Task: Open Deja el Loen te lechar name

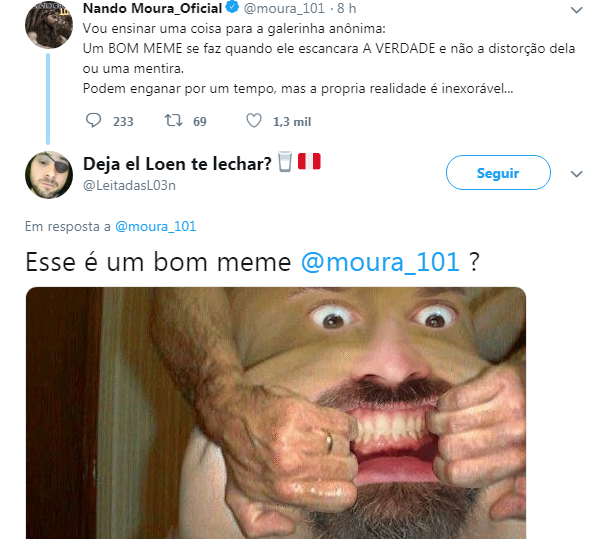Action: point(177,164)
